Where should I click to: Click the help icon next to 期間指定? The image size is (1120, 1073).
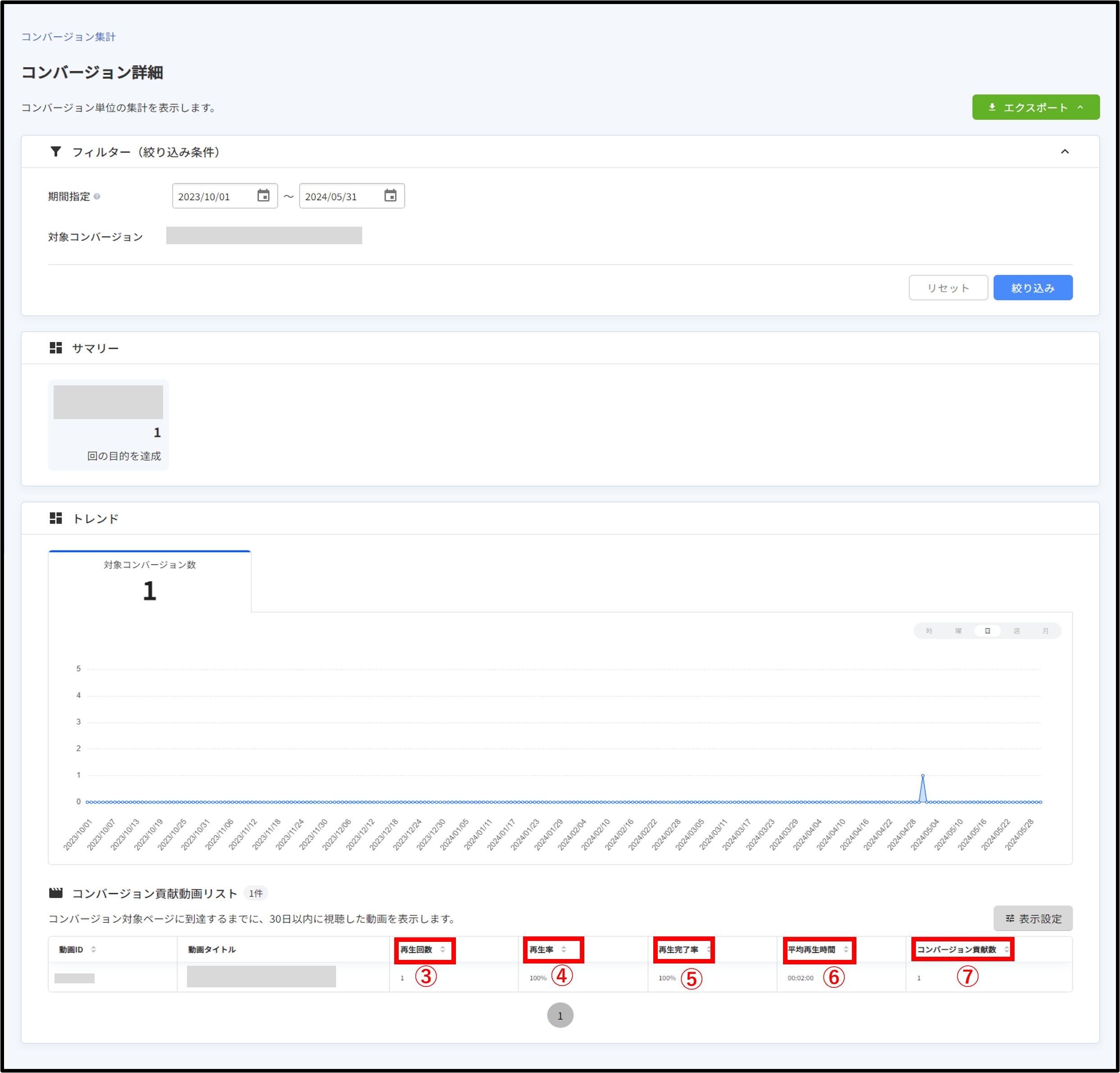97,196
